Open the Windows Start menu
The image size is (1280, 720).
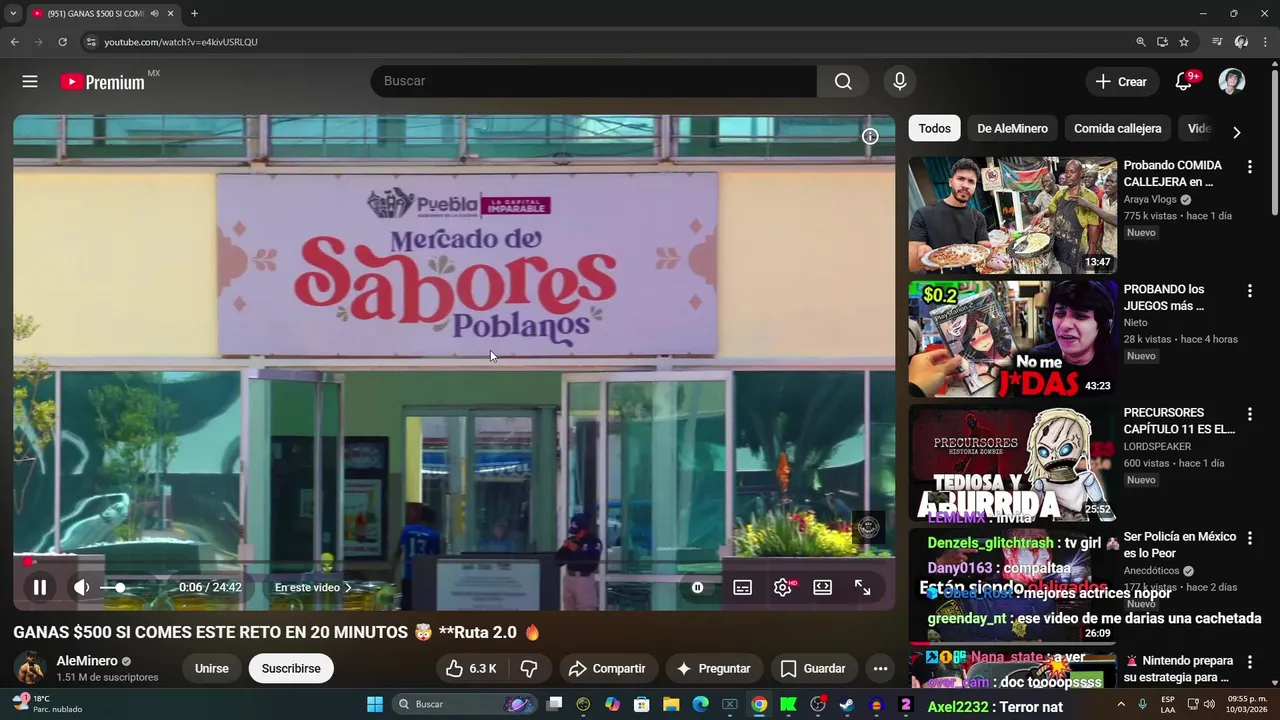[x=375, y=704]
